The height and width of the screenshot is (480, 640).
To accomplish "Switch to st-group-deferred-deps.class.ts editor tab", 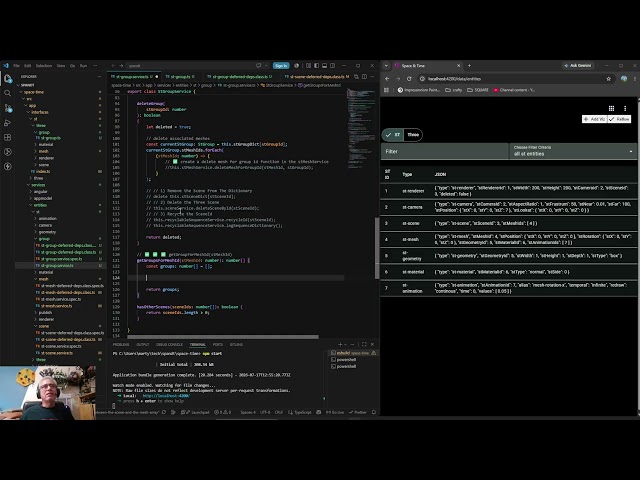I will [240, 77].
